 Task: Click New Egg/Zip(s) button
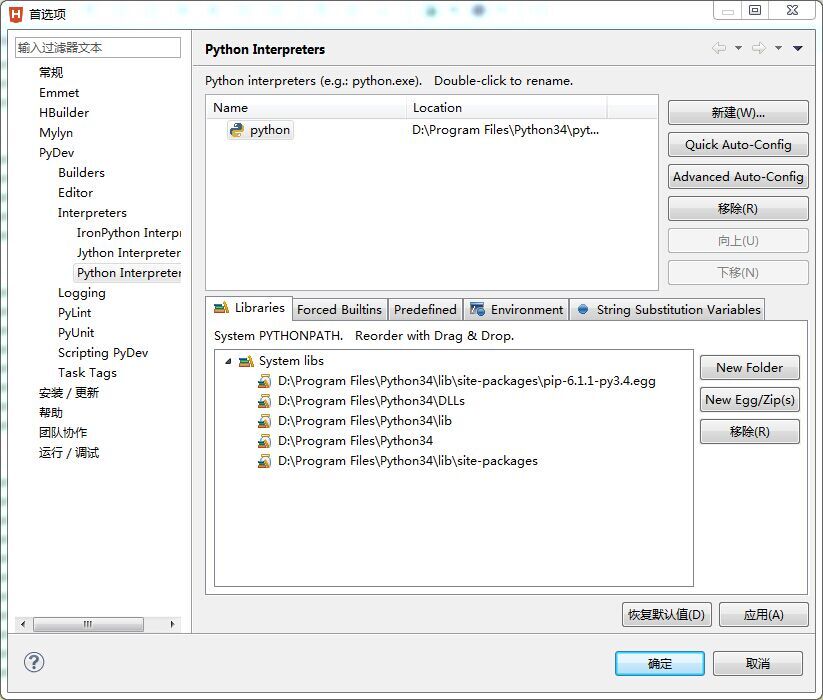[750, 400]
